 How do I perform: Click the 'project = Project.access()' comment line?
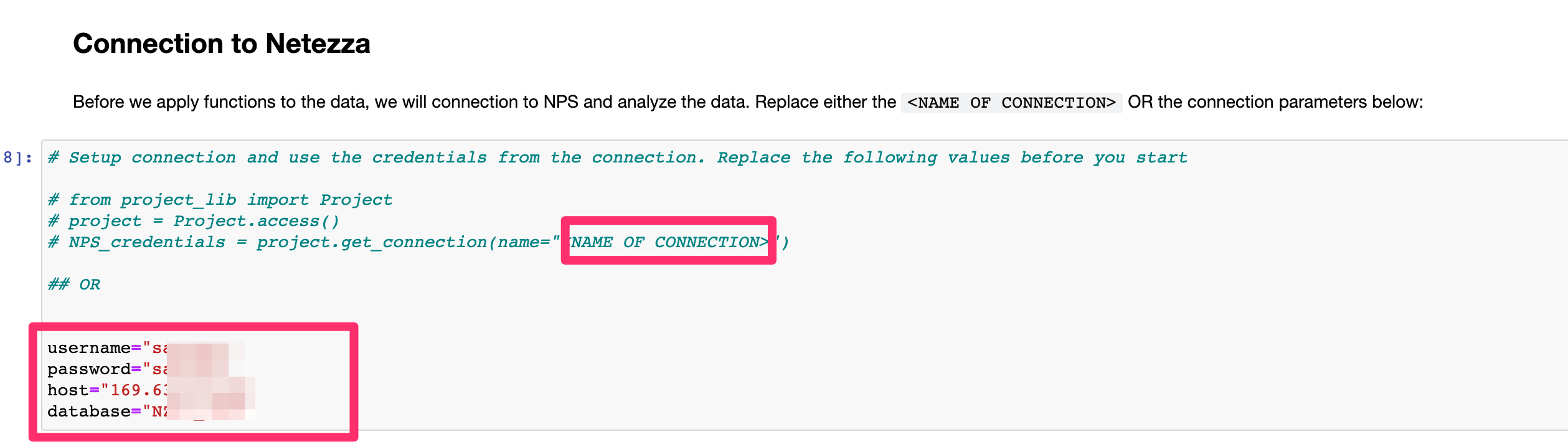[194, 221]
